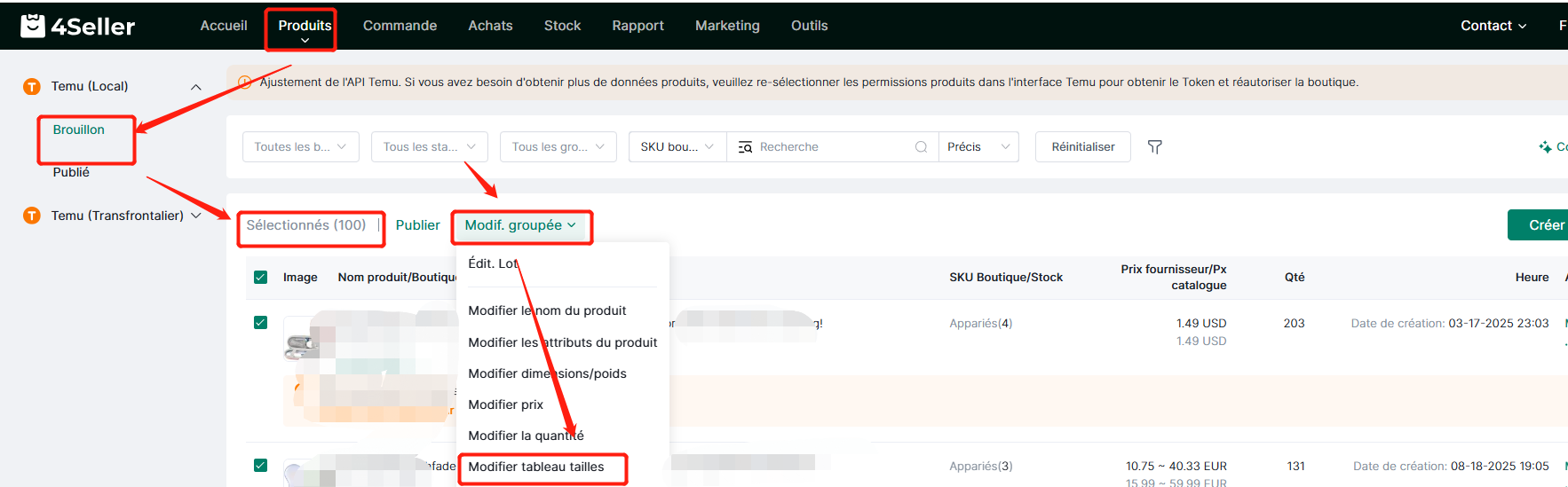
Task: Select Publié in the sidebar
Action: pyautogui.click(x=71, y=172)
